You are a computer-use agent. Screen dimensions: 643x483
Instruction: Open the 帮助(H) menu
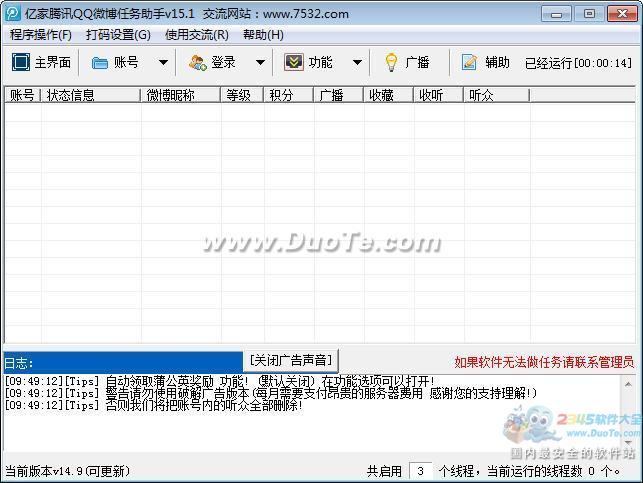tap(263, 35)
